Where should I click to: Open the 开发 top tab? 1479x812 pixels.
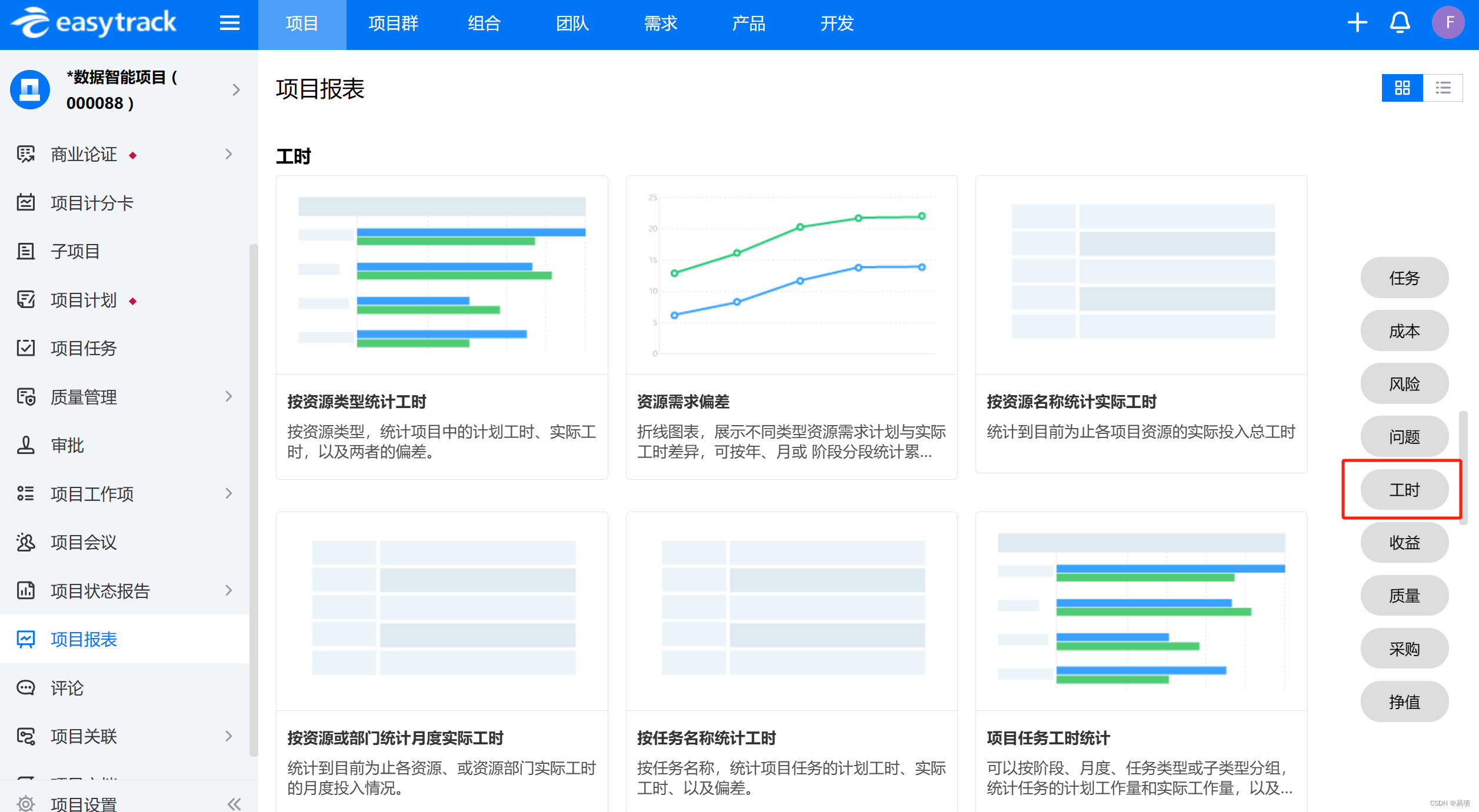837,24
